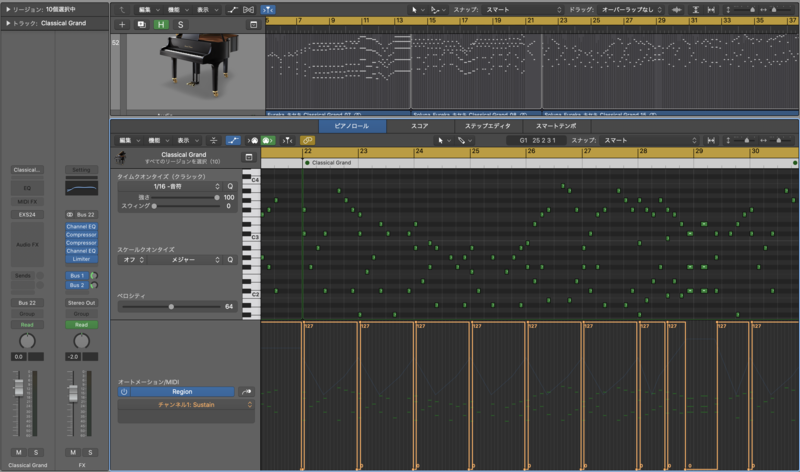Viewport: 800px width, 472px height.
Task: Click the Classical Grand volume fader
Action: pos(19,389)
